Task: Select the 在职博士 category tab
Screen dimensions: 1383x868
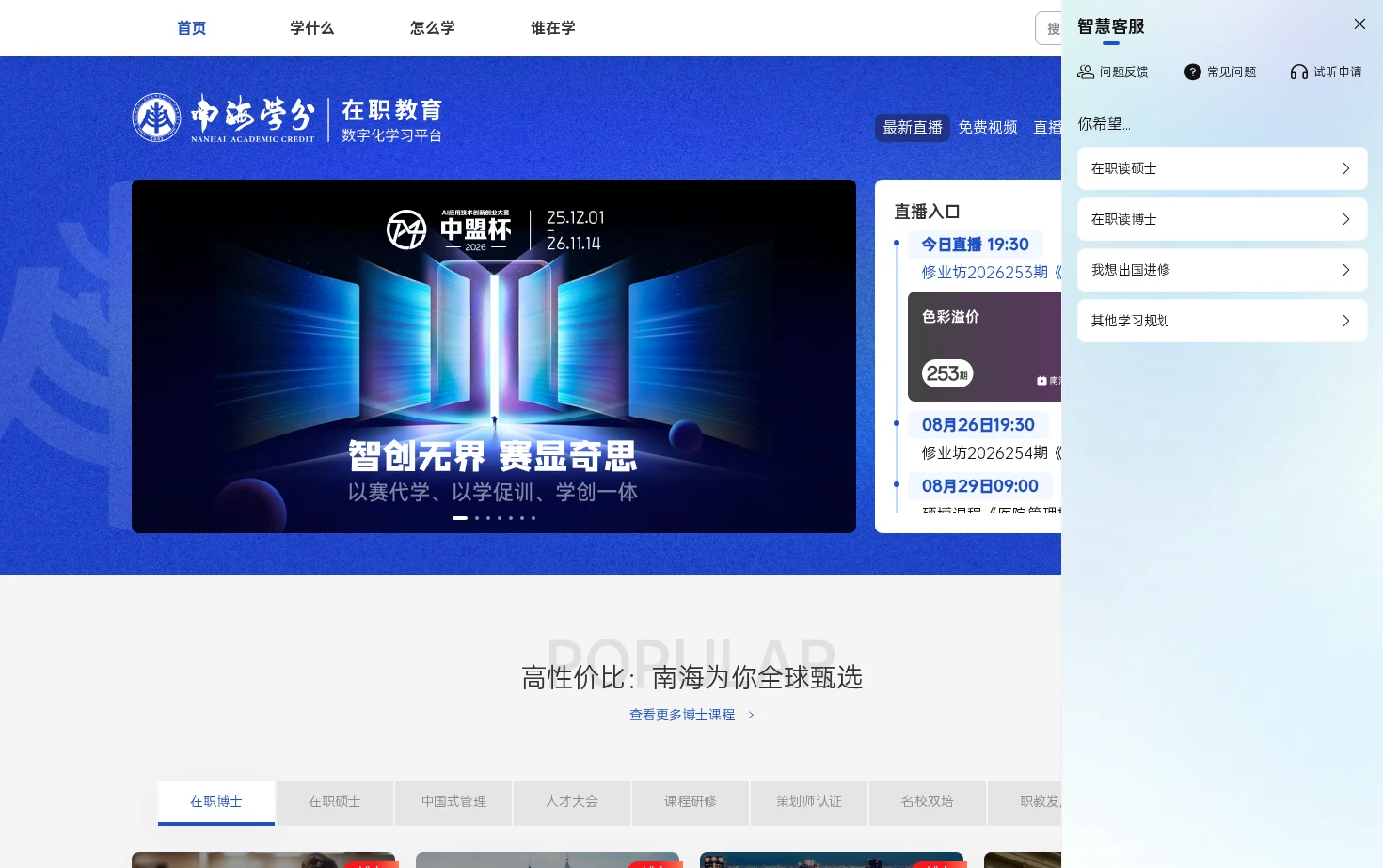Action: (x=216, y=802)
